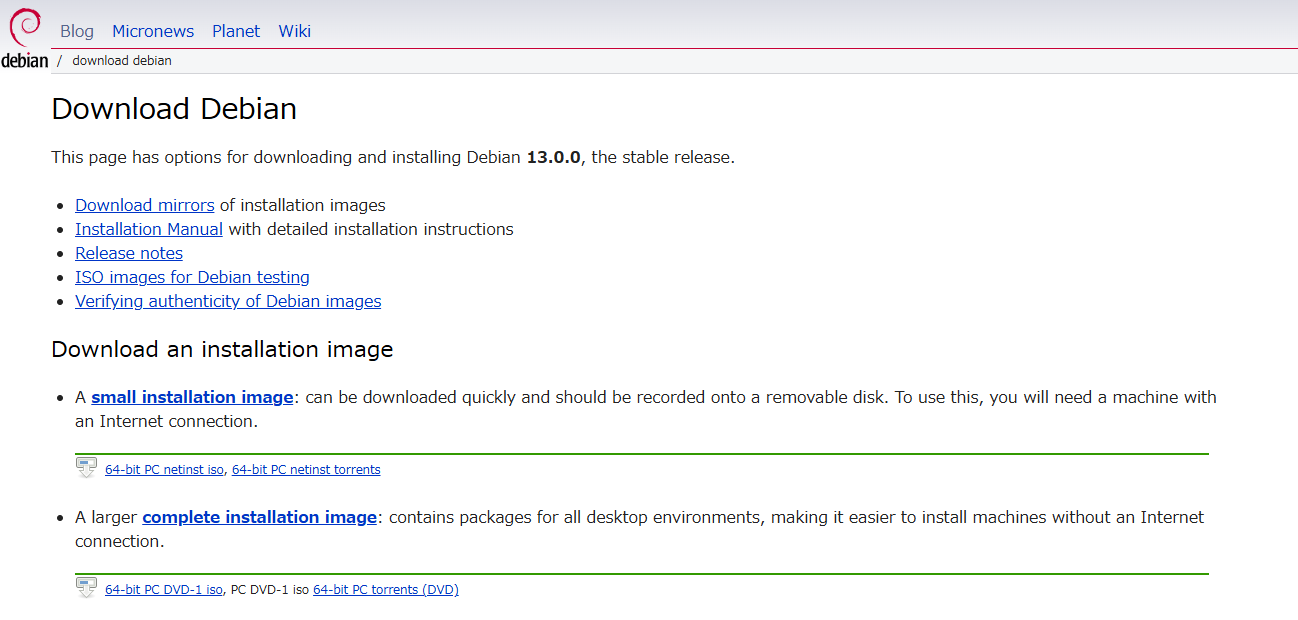Click the plain 'PC DVD-1 iso' text
Screen dimensions: 1298x620
[x=270, y=589]
